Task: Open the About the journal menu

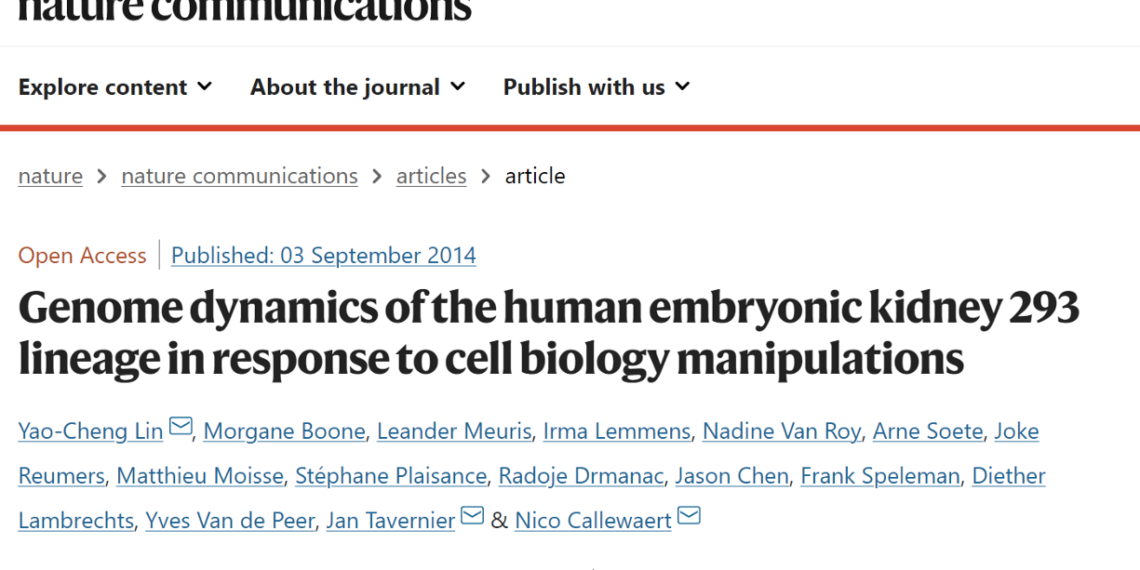Action: click(x=358, y=87)
